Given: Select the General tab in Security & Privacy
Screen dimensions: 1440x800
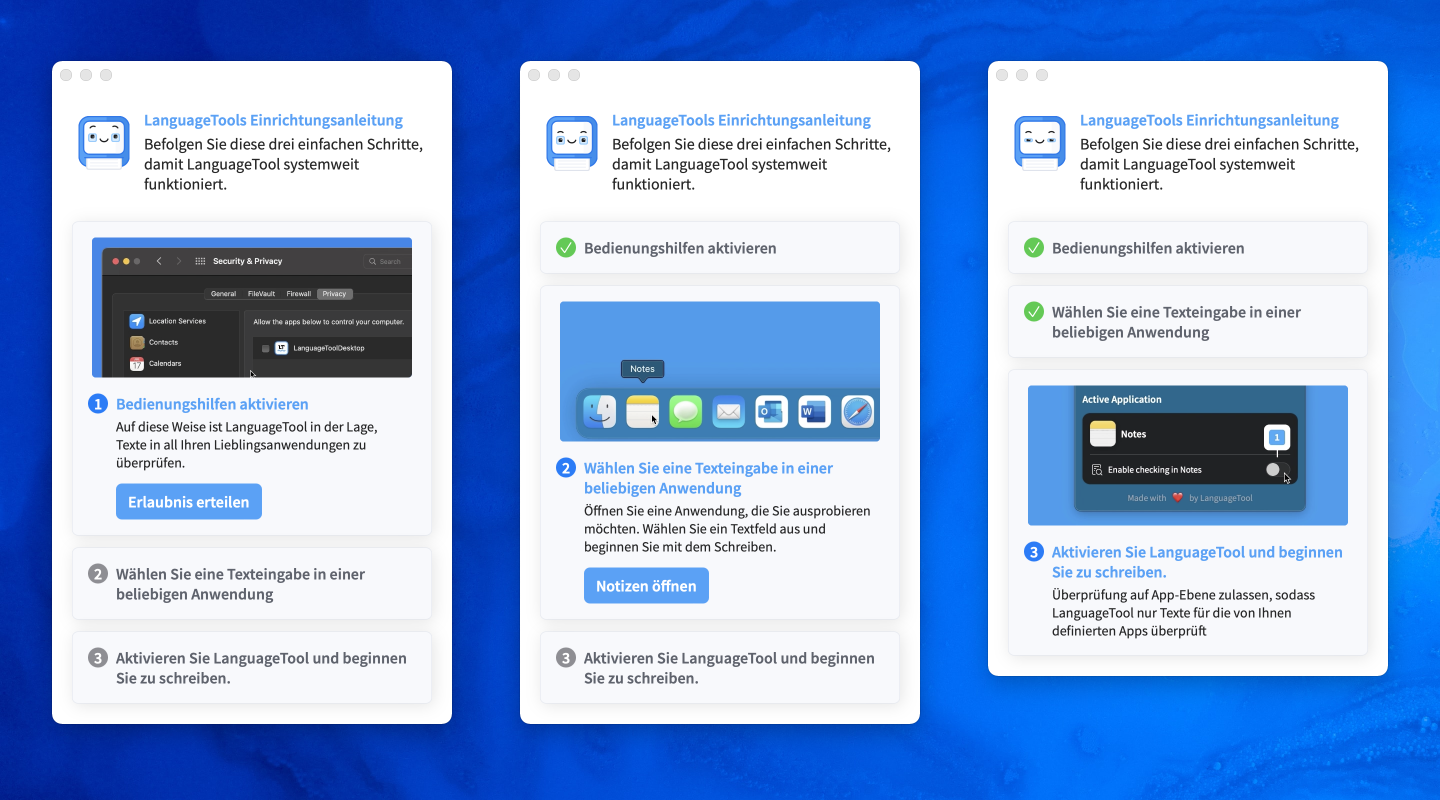Looking at the screenshot, I should tap(223, 294).
